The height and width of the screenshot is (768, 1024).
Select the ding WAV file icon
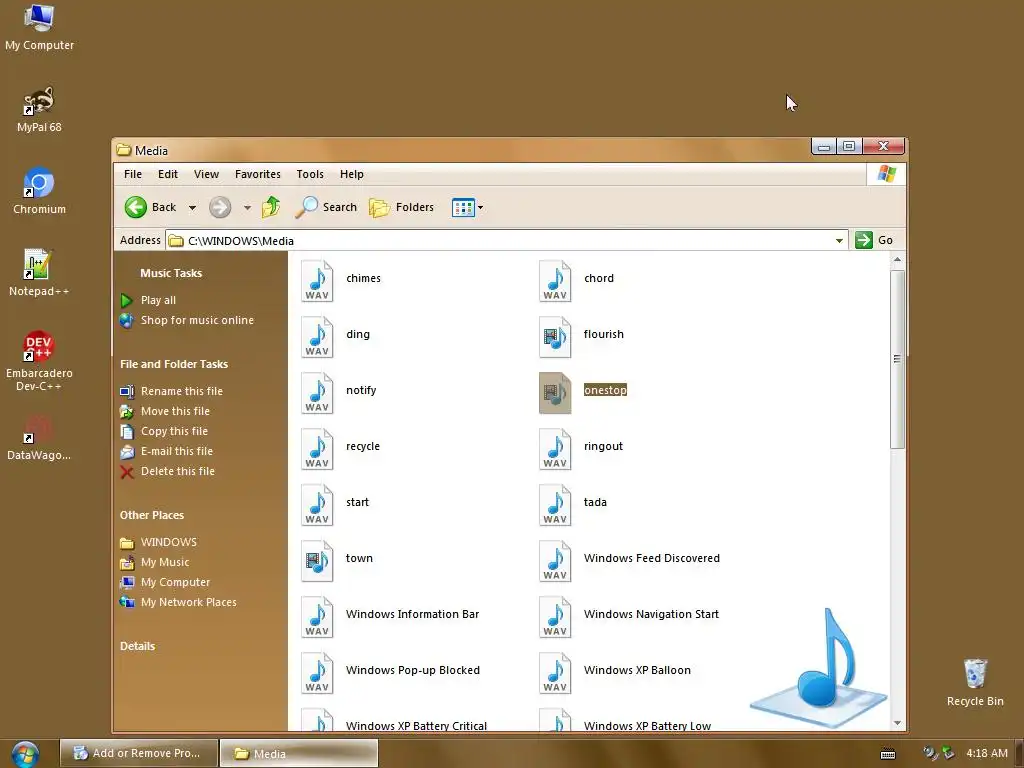point(317,337)
